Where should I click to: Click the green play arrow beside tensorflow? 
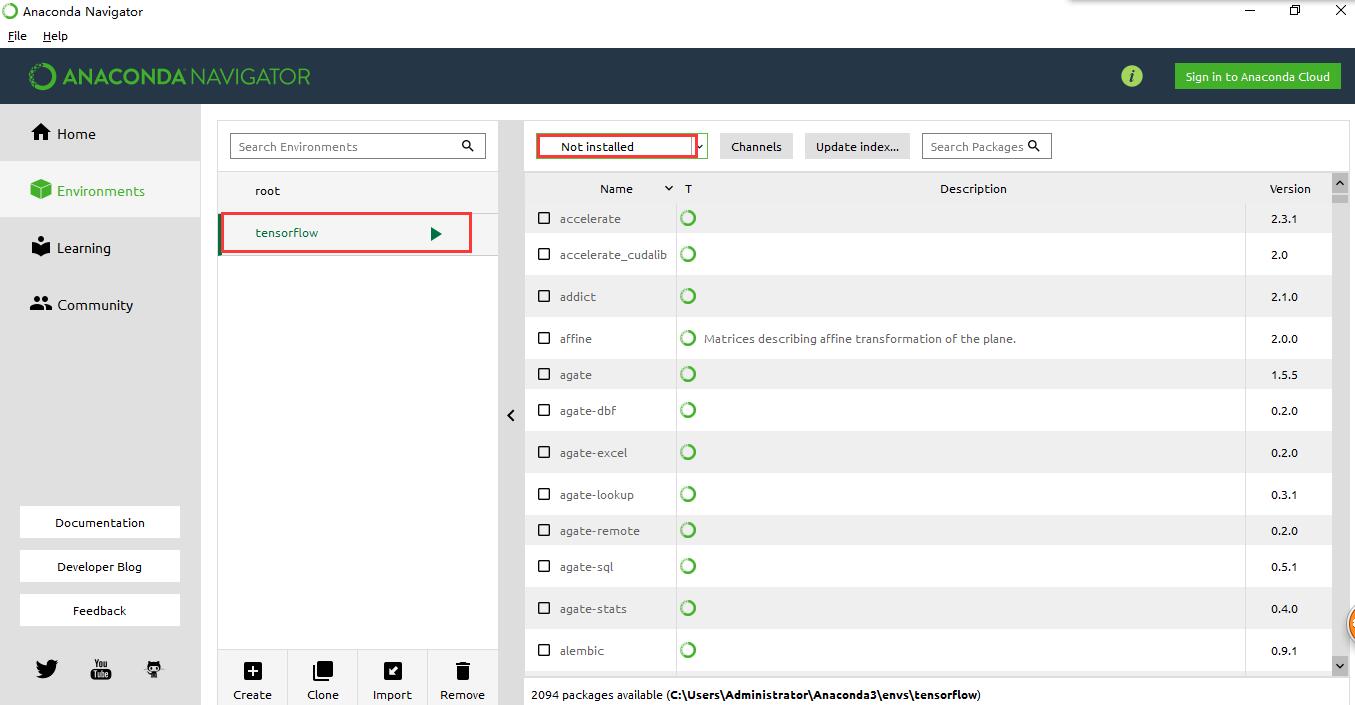pyautogui.click(x=435, y=233)
